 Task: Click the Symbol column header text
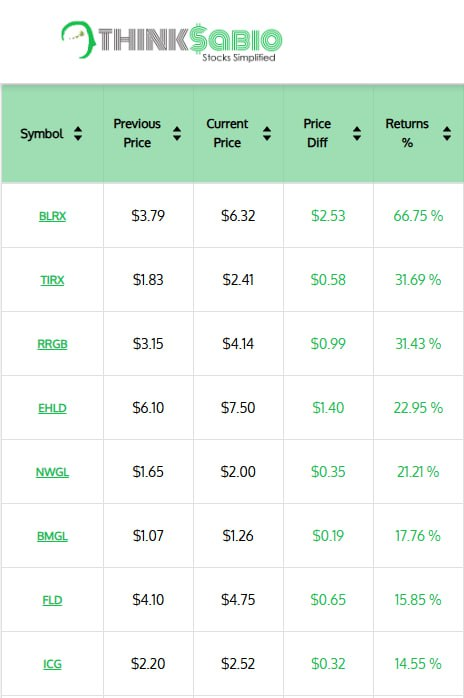tap(42, 134)
